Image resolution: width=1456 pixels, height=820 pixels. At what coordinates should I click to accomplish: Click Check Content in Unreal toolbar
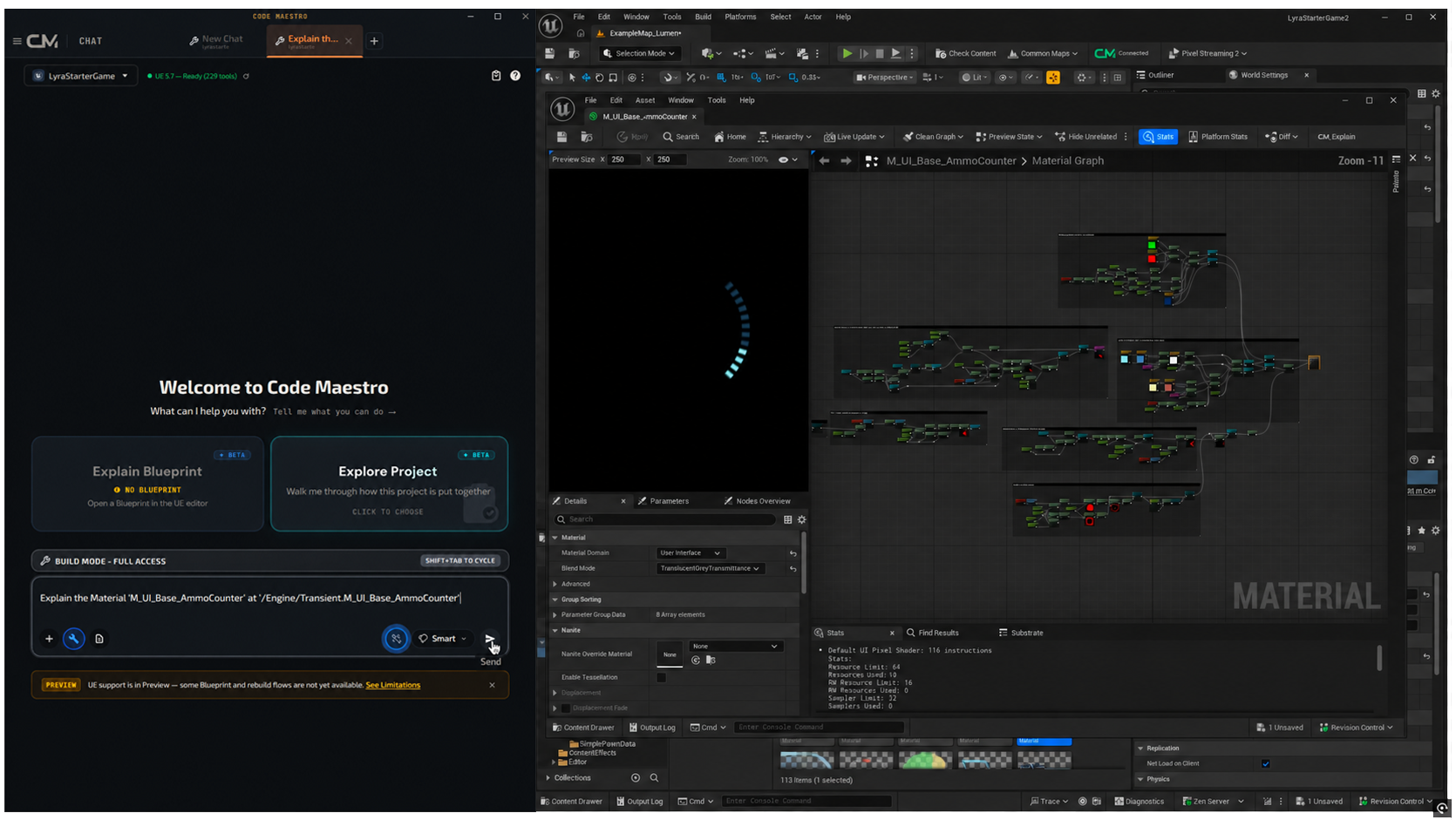click(965, 53)
